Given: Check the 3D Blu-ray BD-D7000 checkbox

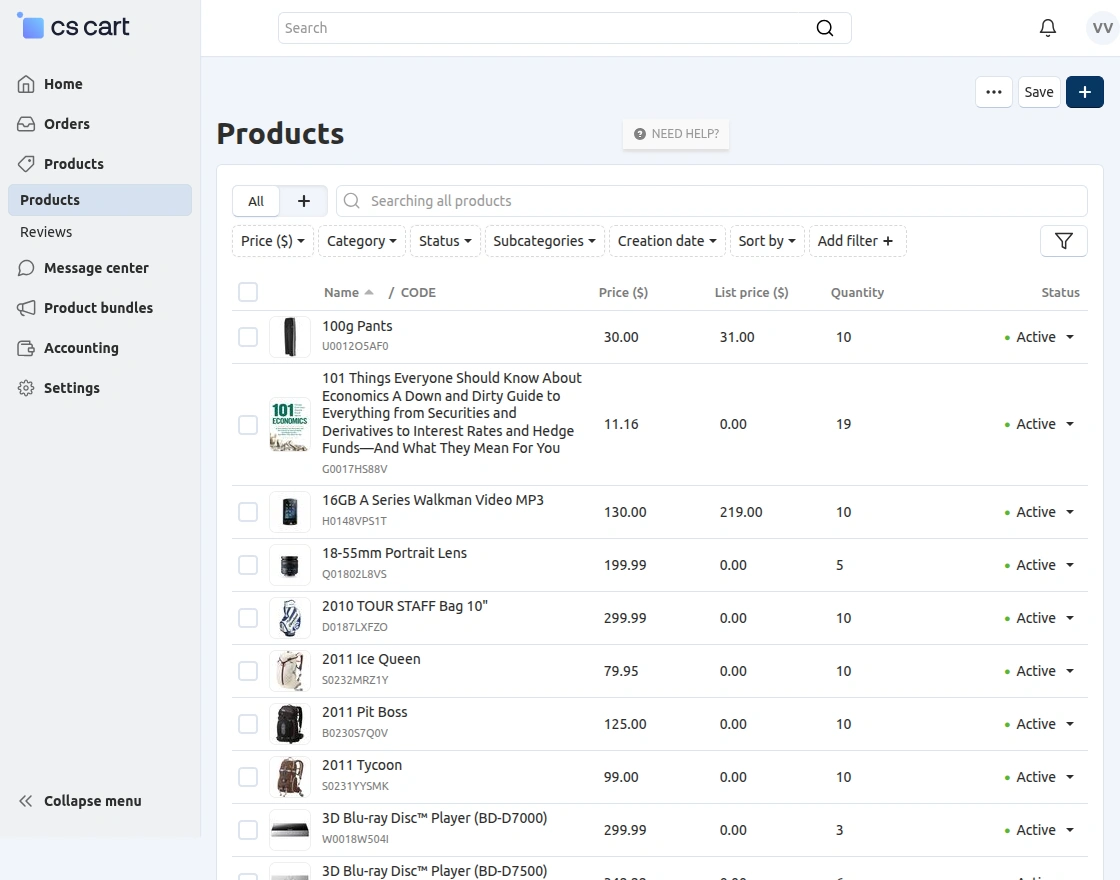Looking at the screenshot, I should pos(248,830).
